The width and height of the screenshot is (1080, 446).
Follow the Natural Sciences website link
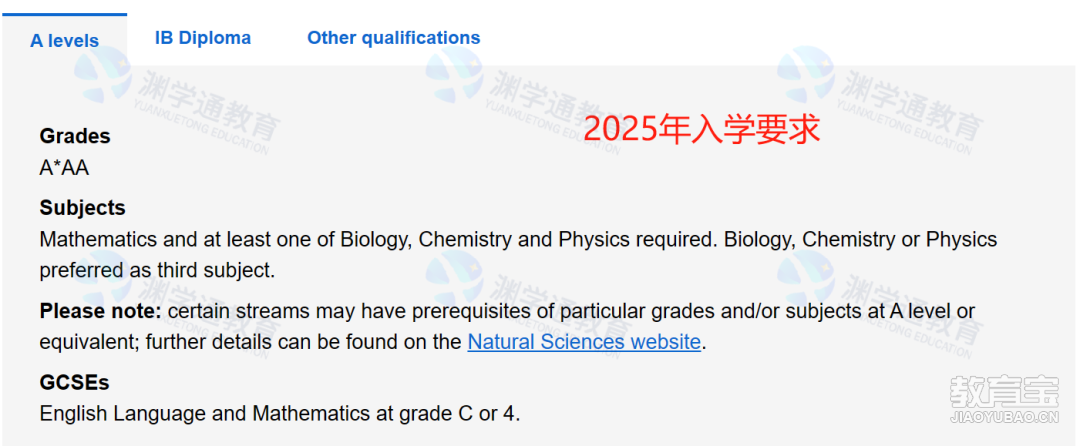583,342
